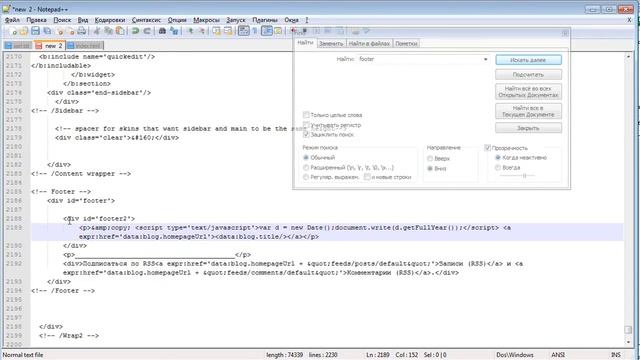The image size is (640, 360).
Task: Click the Close All toolbar icon
Action: point(71,31)
